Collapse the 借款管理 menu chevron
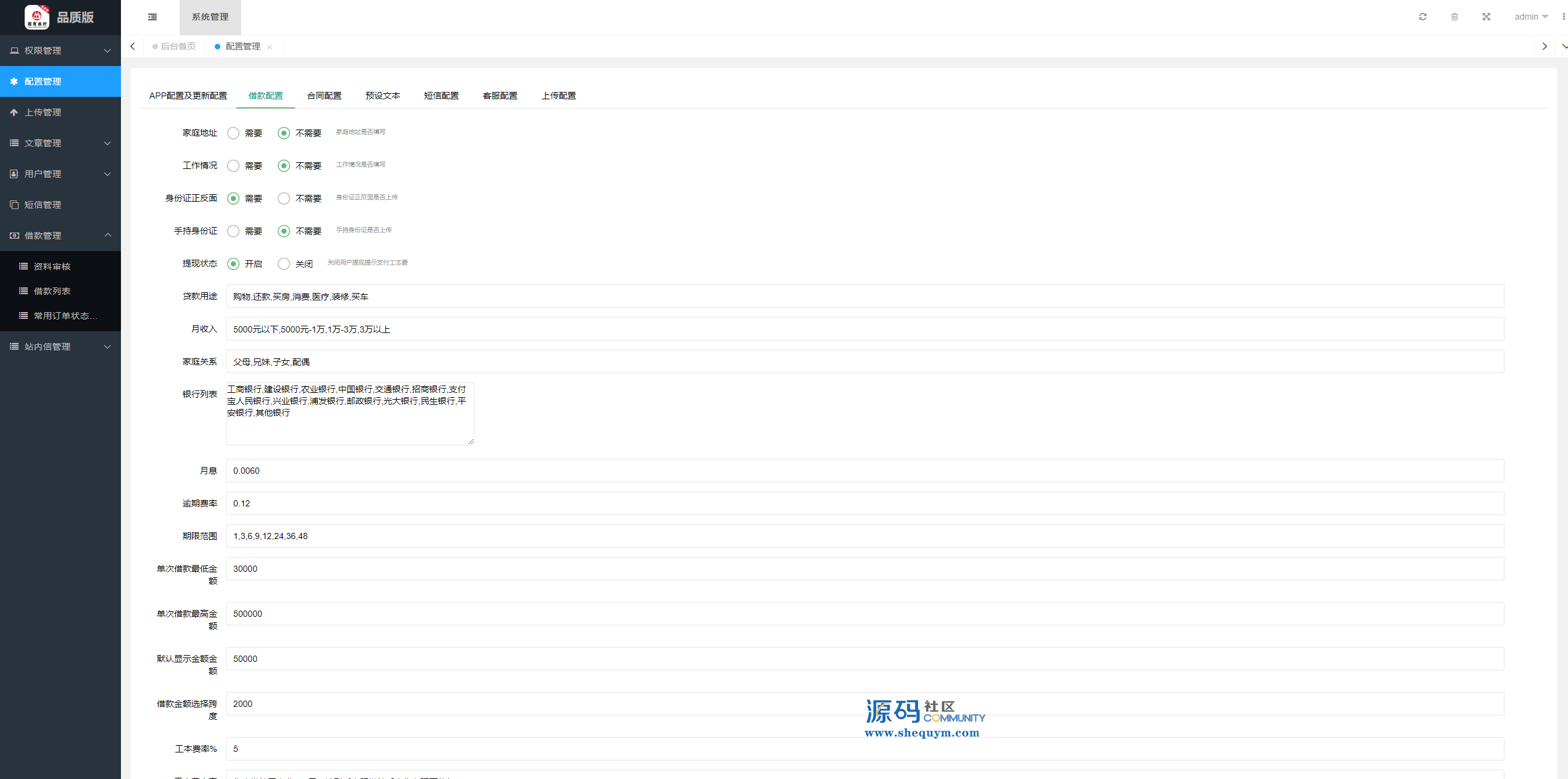Image resolution: width=1568 pixels, height=779 pixels. click(x=107, y=235)
